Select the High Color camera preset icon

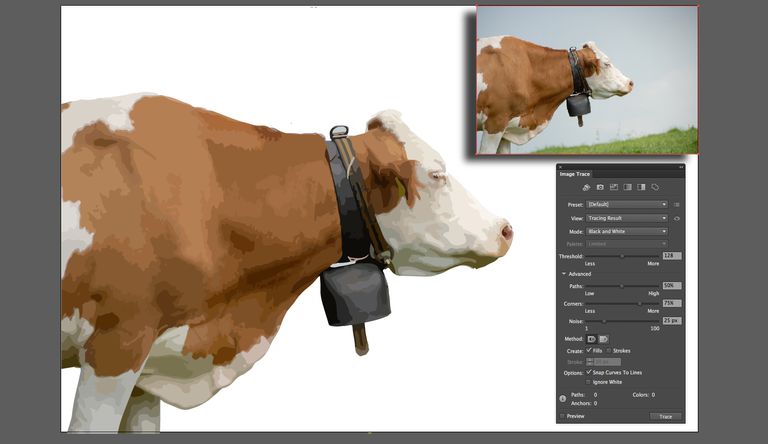pyautogui.click(x=600, y=187)
